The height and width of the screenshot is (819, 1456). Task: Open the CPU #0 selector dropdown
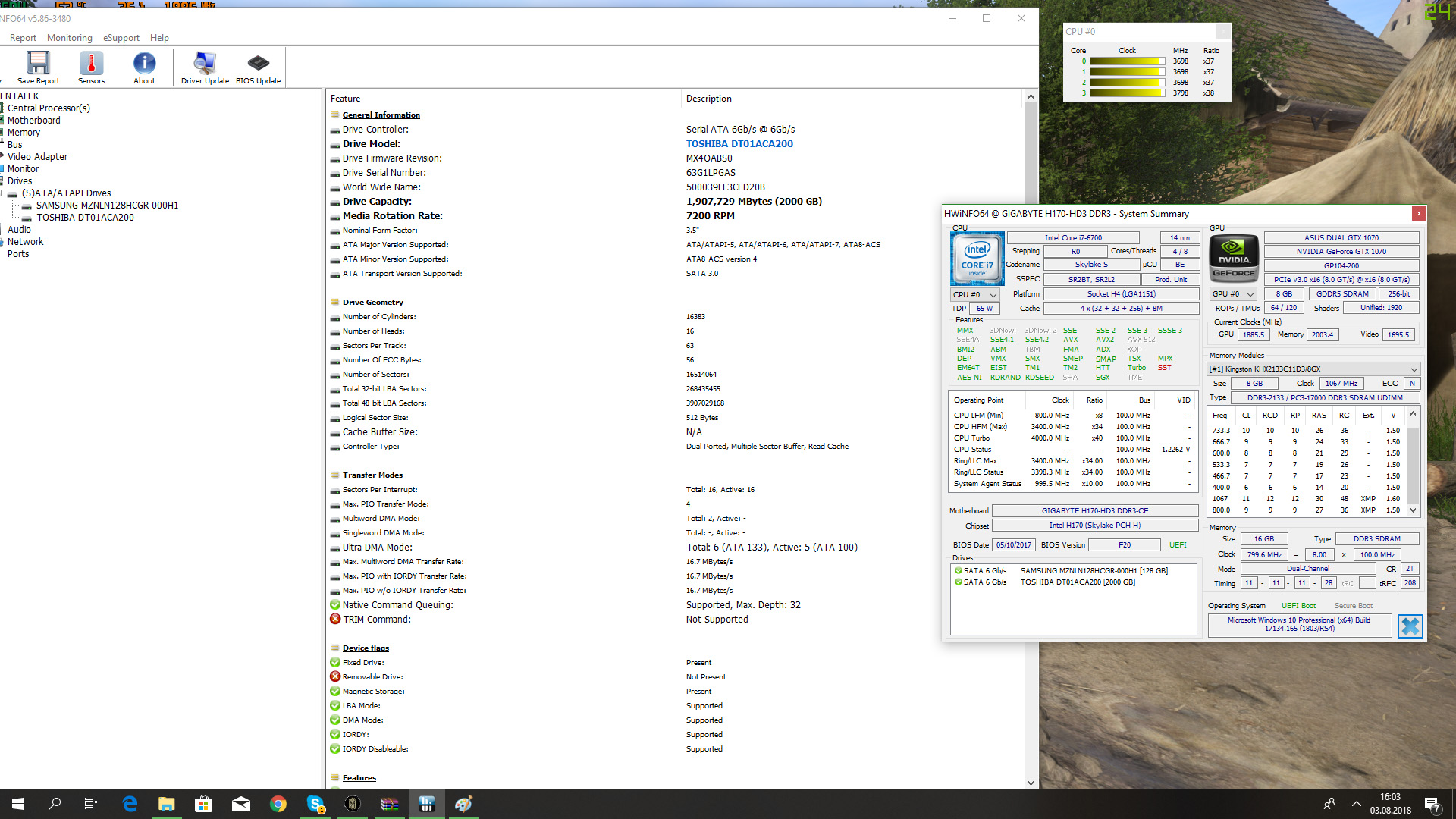click(975, 295)
